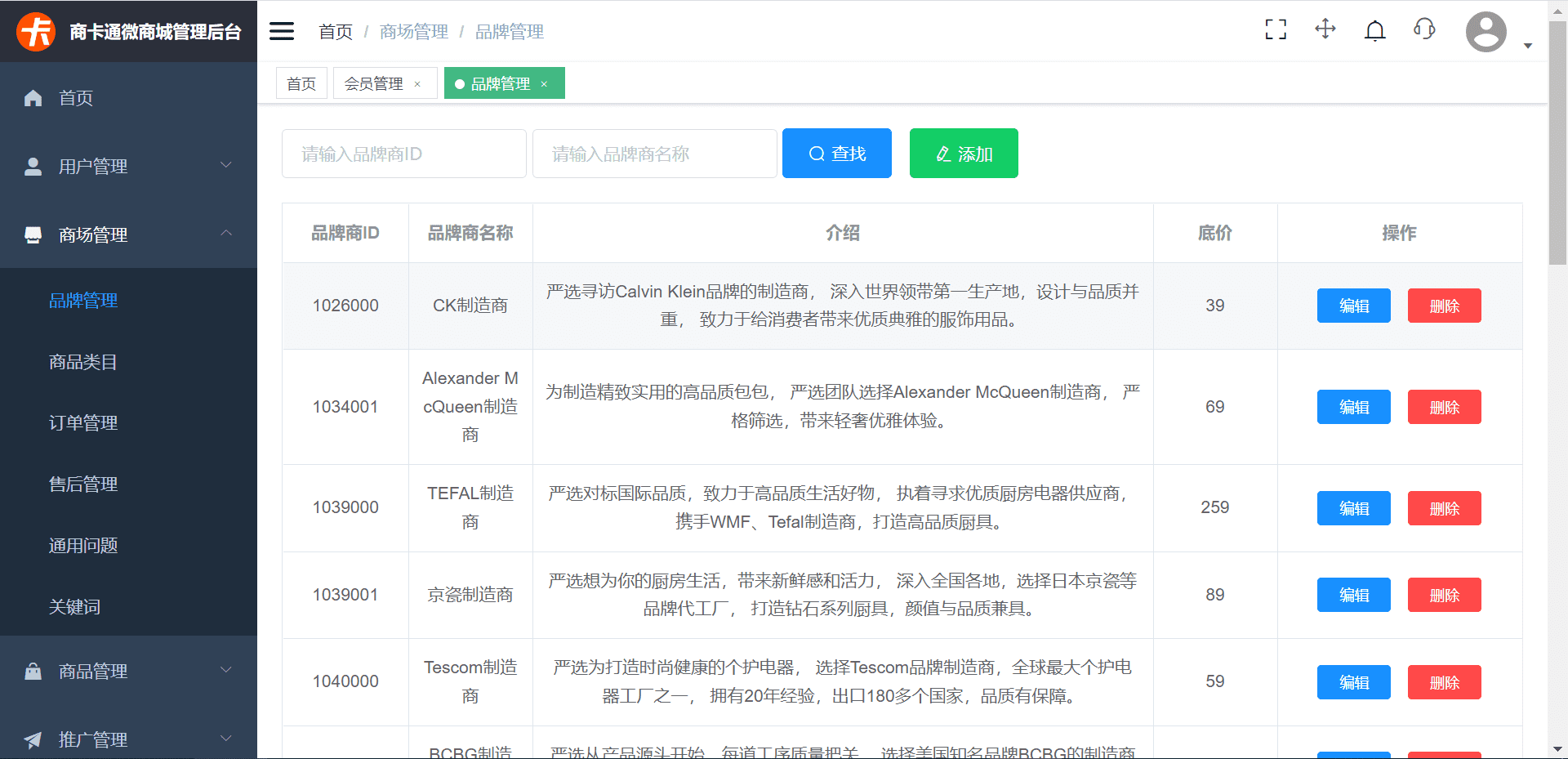Viewport: 1568px width, 759px height.
Task: Click the blue 查找 search button
Action: pyautogui.click(x=836, y=153)
